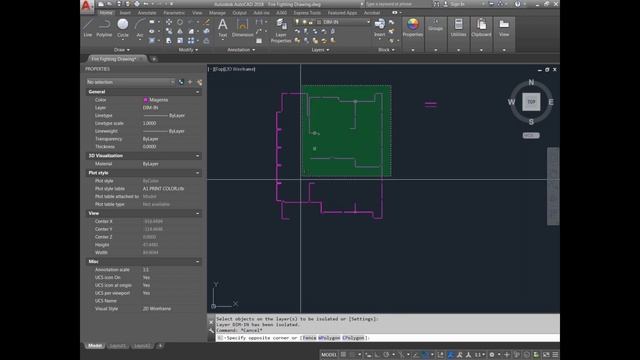Select the Line tool
This screenshot has width=640, height=360.
[x=88, y=28]
